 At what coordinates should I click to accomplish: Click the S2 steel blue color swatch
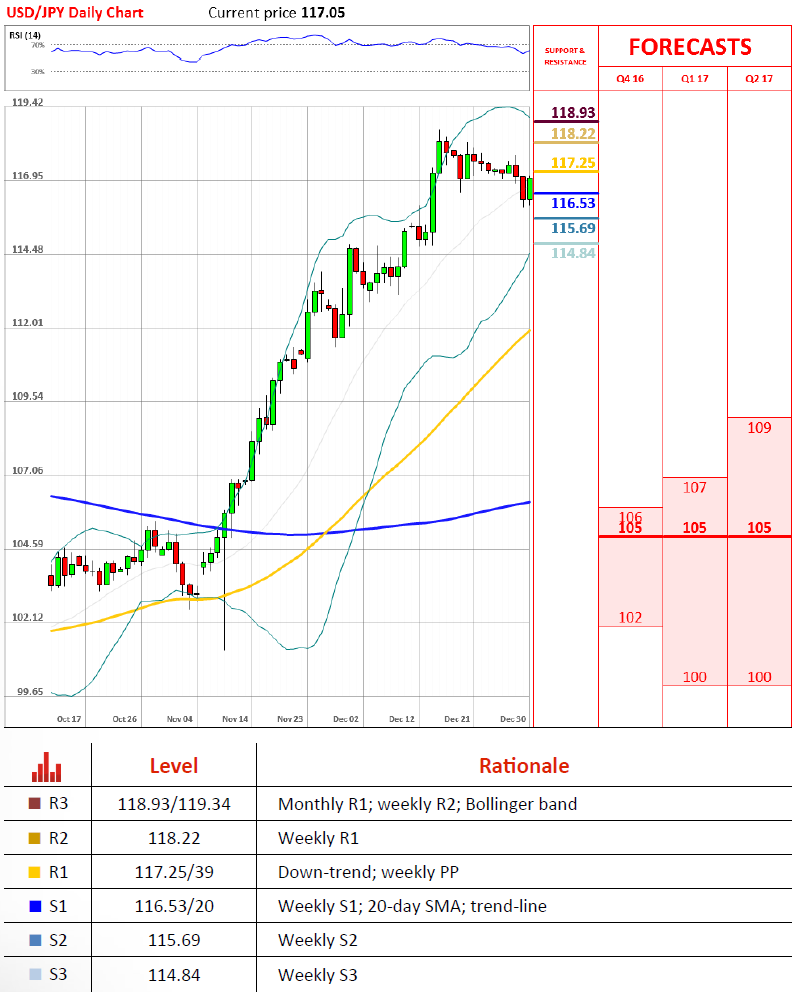pyautogui.click(x=35, y=940)
